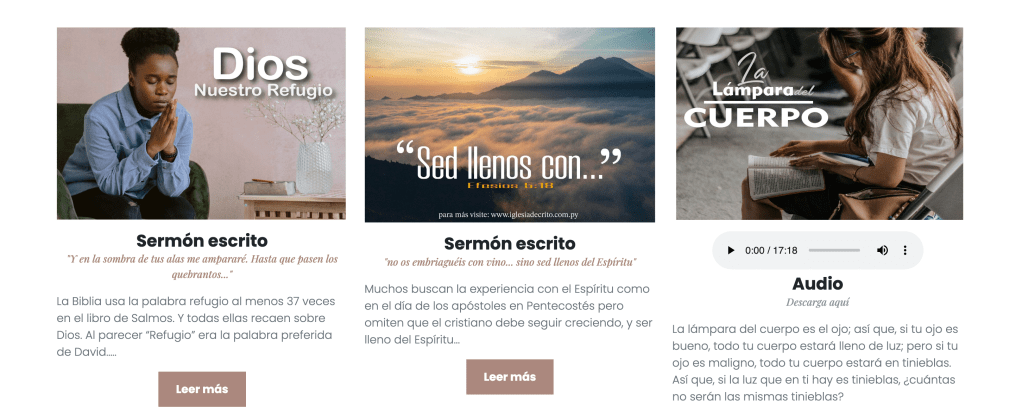Screen dimensions: 1022x416
Task: Open the Sed llenos con sunrise image
Action: 510,125
